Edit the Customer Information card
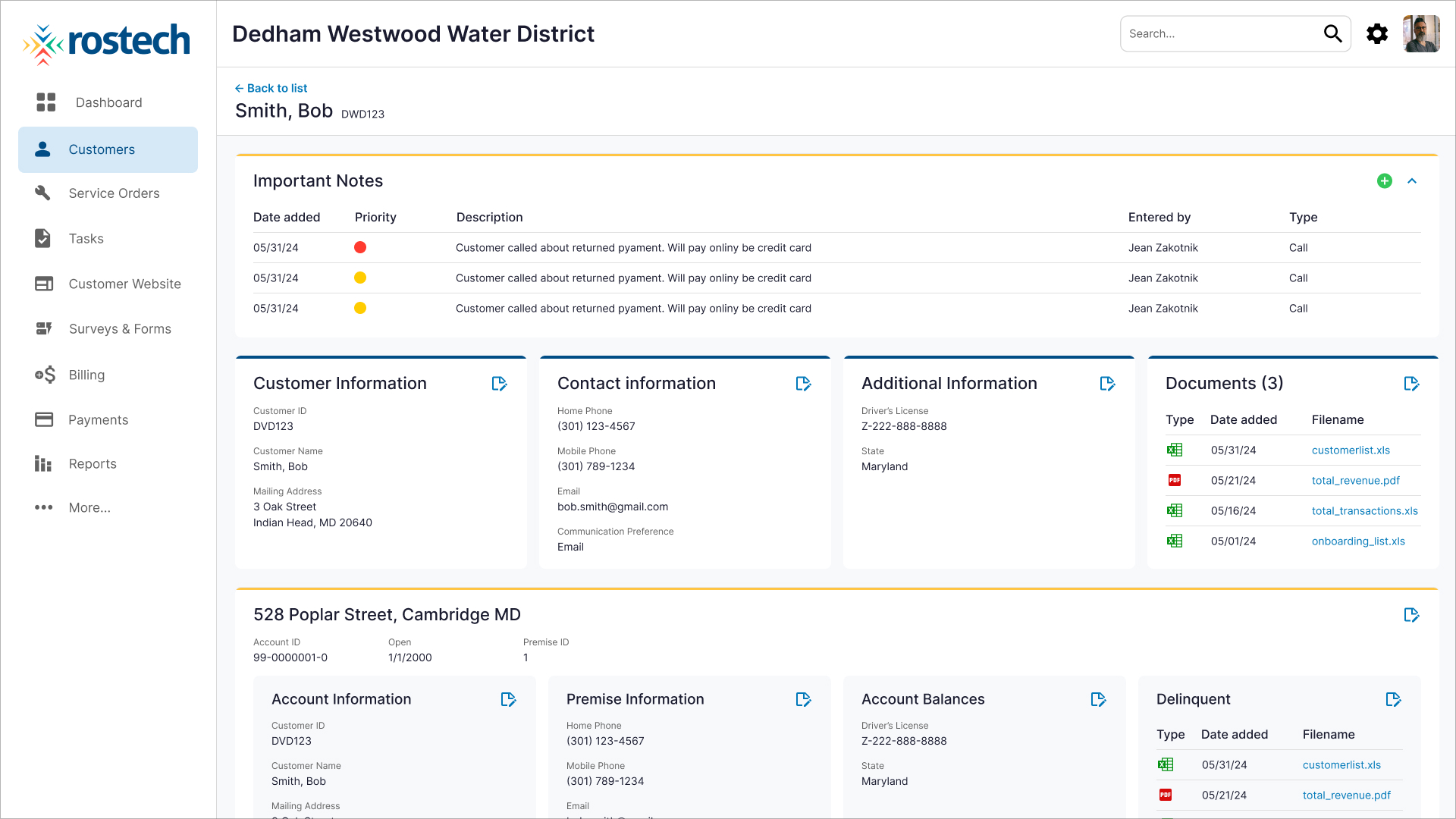The width and height of the screenshot is (1456, 819). click(499, 384)
